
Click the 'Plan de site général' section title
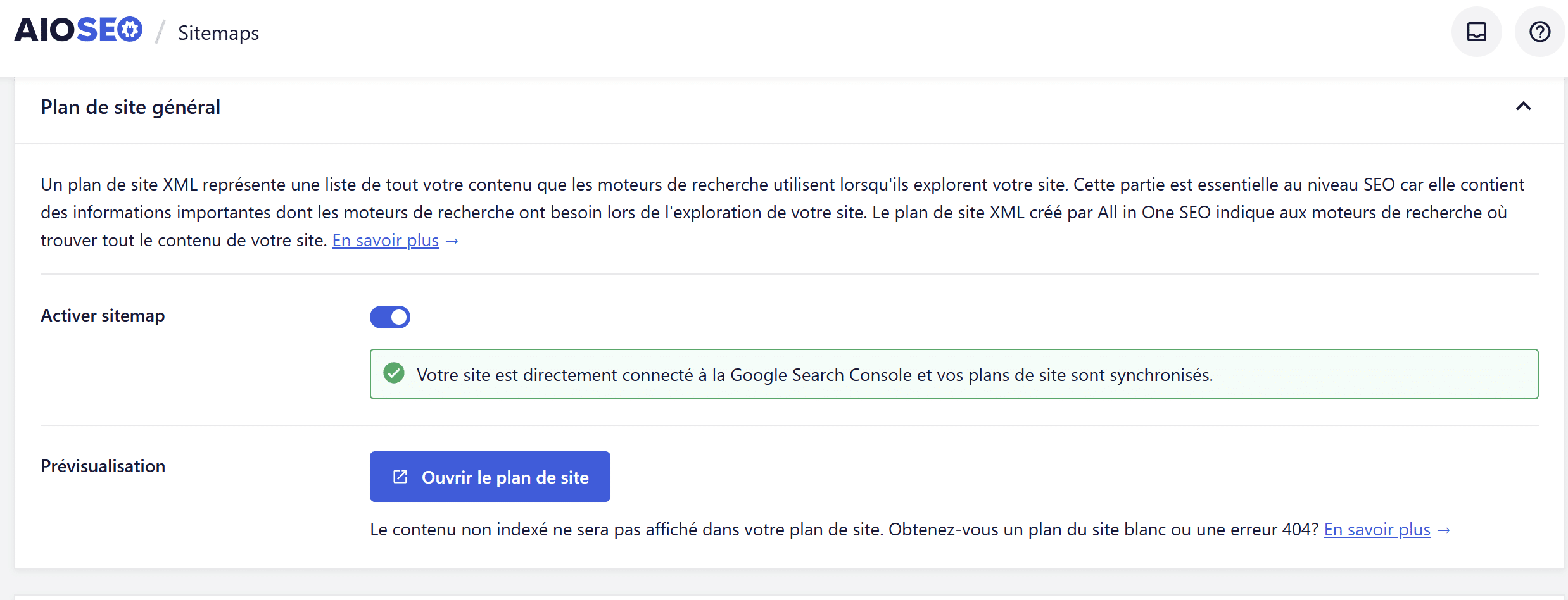coord(130,106)
